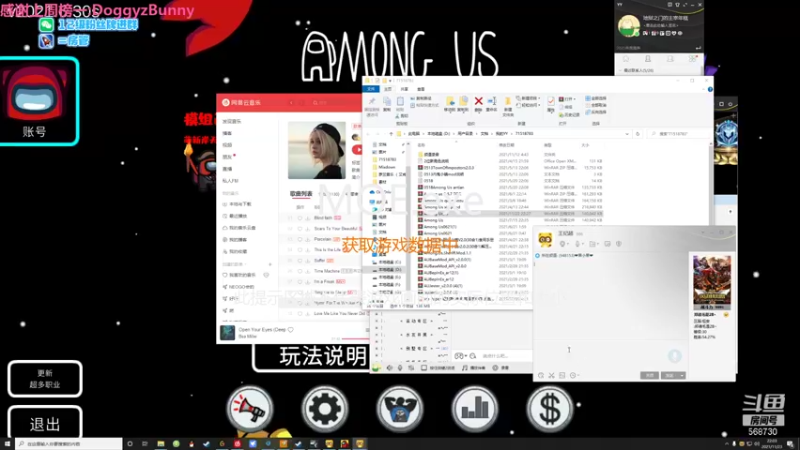Select the 歌曲列表 tab in NetEase Music

click(301, 194)
